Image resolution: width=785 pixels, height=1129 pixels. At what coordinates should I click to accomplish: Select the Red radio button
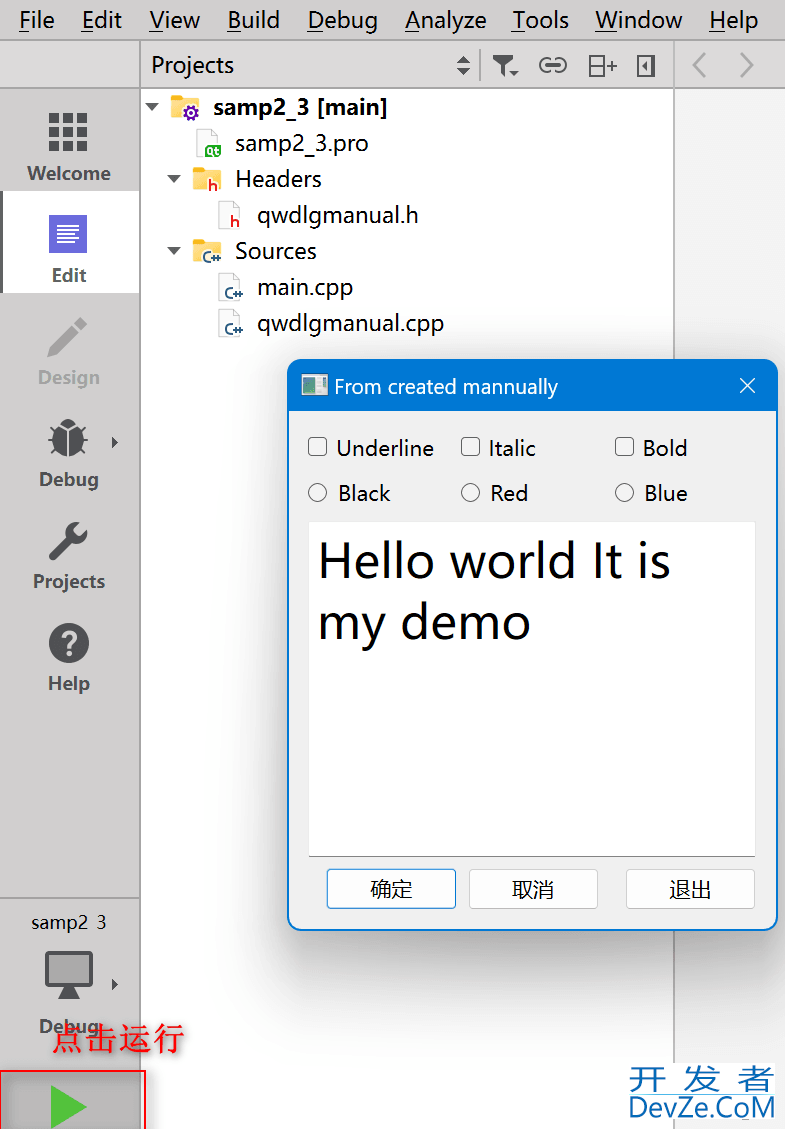[470, 492]
